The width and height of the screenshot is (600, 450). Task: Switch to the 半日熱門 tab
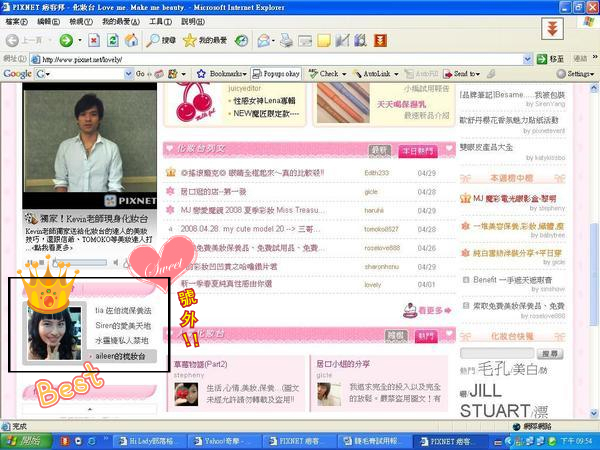[418, 151]
